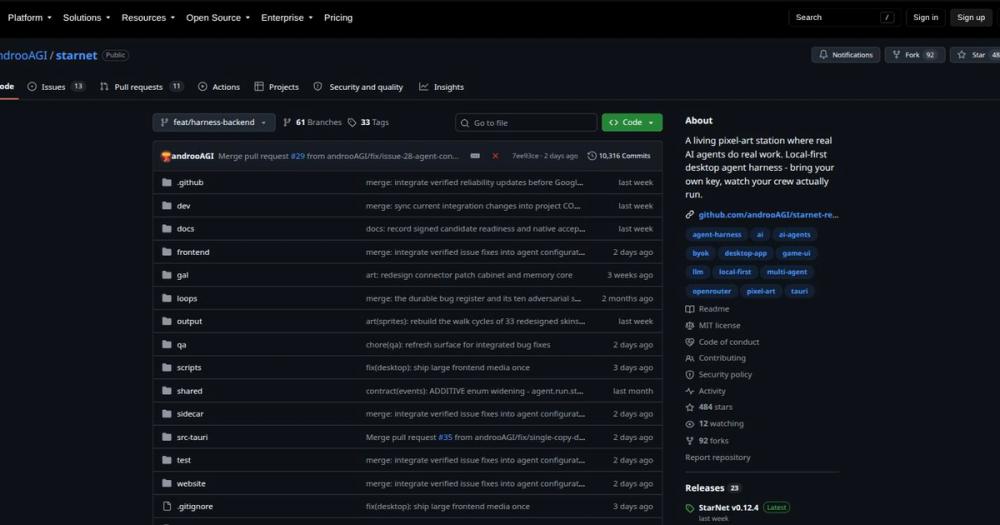The image size is (1000, 525).
Task: Open the docs folder icon
Action: coord(167,228)
